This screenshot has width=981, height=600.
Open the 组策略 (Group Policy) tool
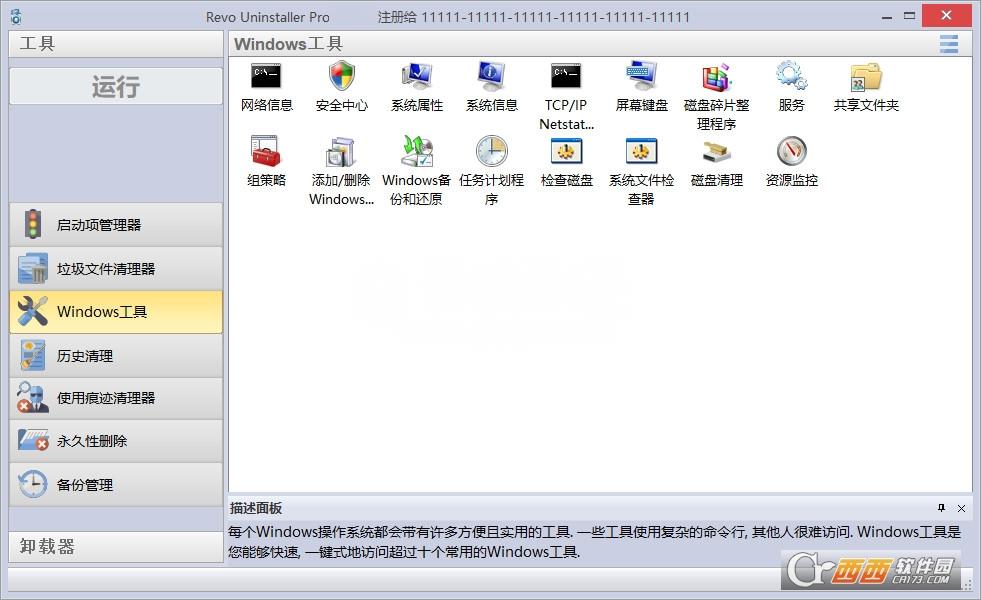[265, 158]
